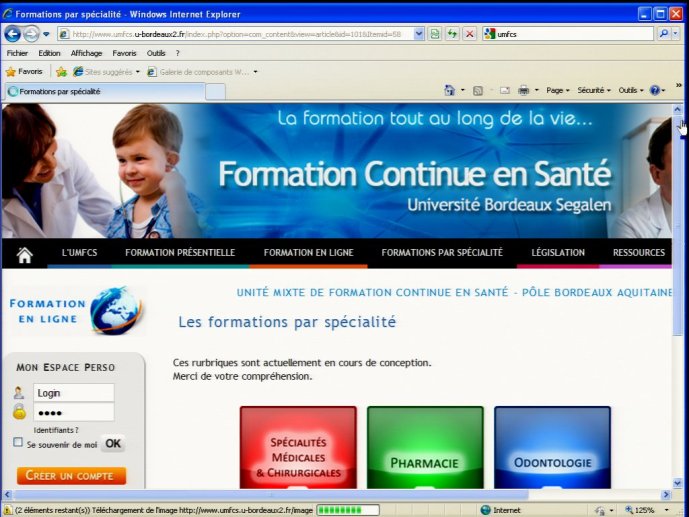Click the command bar overflow chevron
This screenshot has width=689, height=517.
[678, 85]
